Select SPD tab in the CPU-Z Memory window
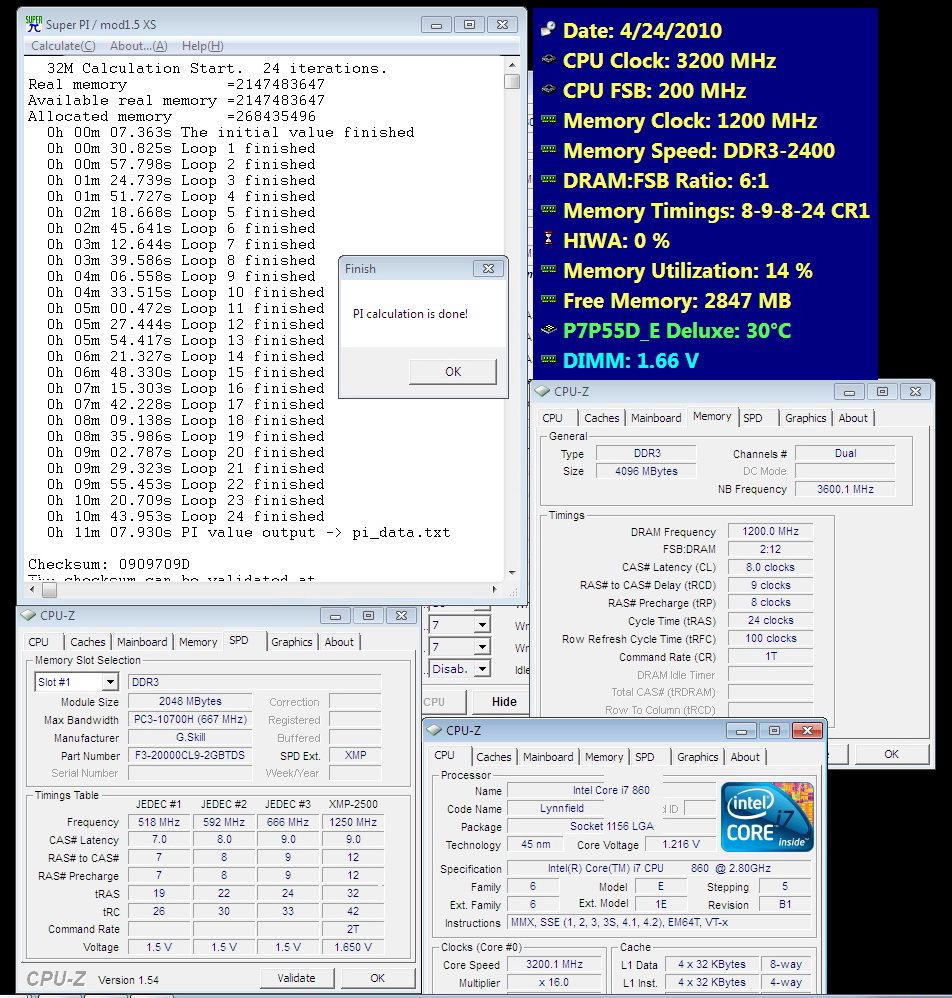952x998 pixels. pos(753,418)
